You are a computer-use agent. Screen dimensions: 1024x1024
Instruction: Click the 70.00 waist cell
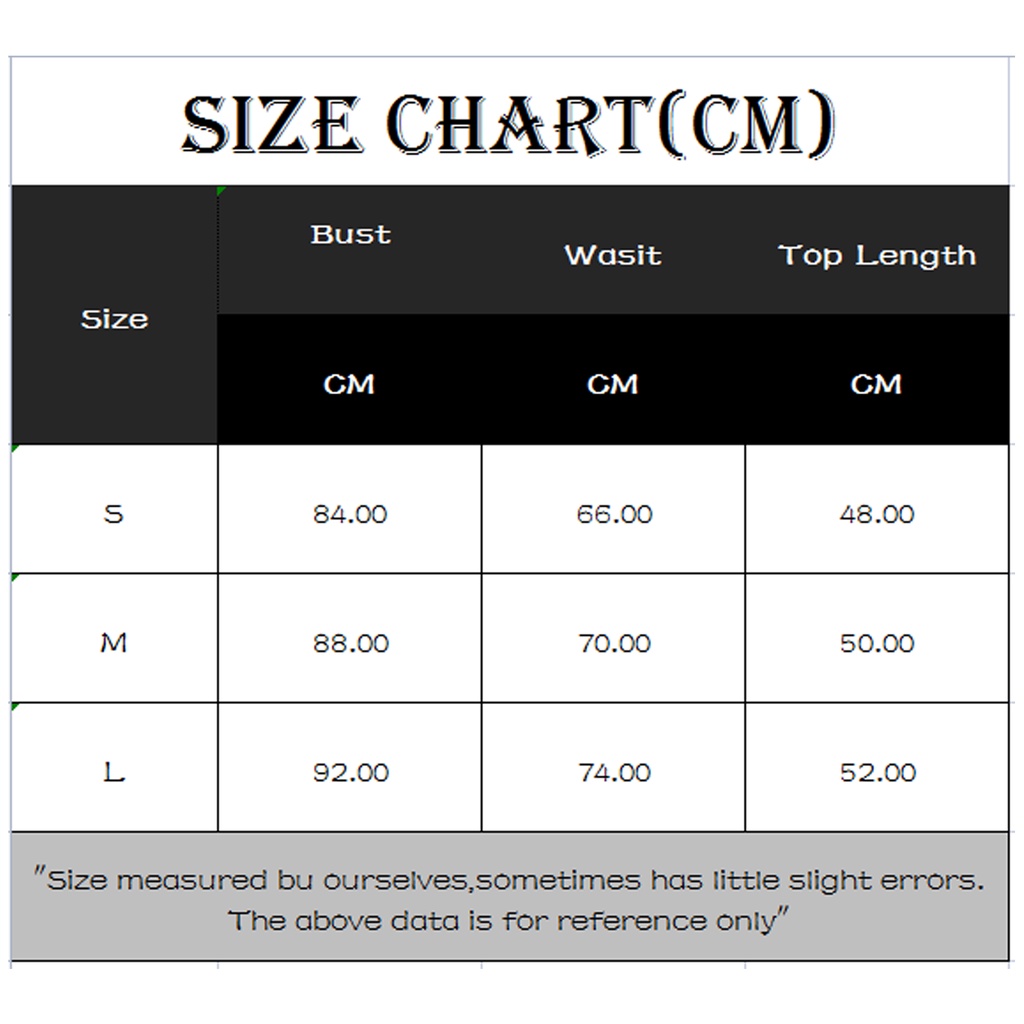pyautogui.click(x=614, y=643)
